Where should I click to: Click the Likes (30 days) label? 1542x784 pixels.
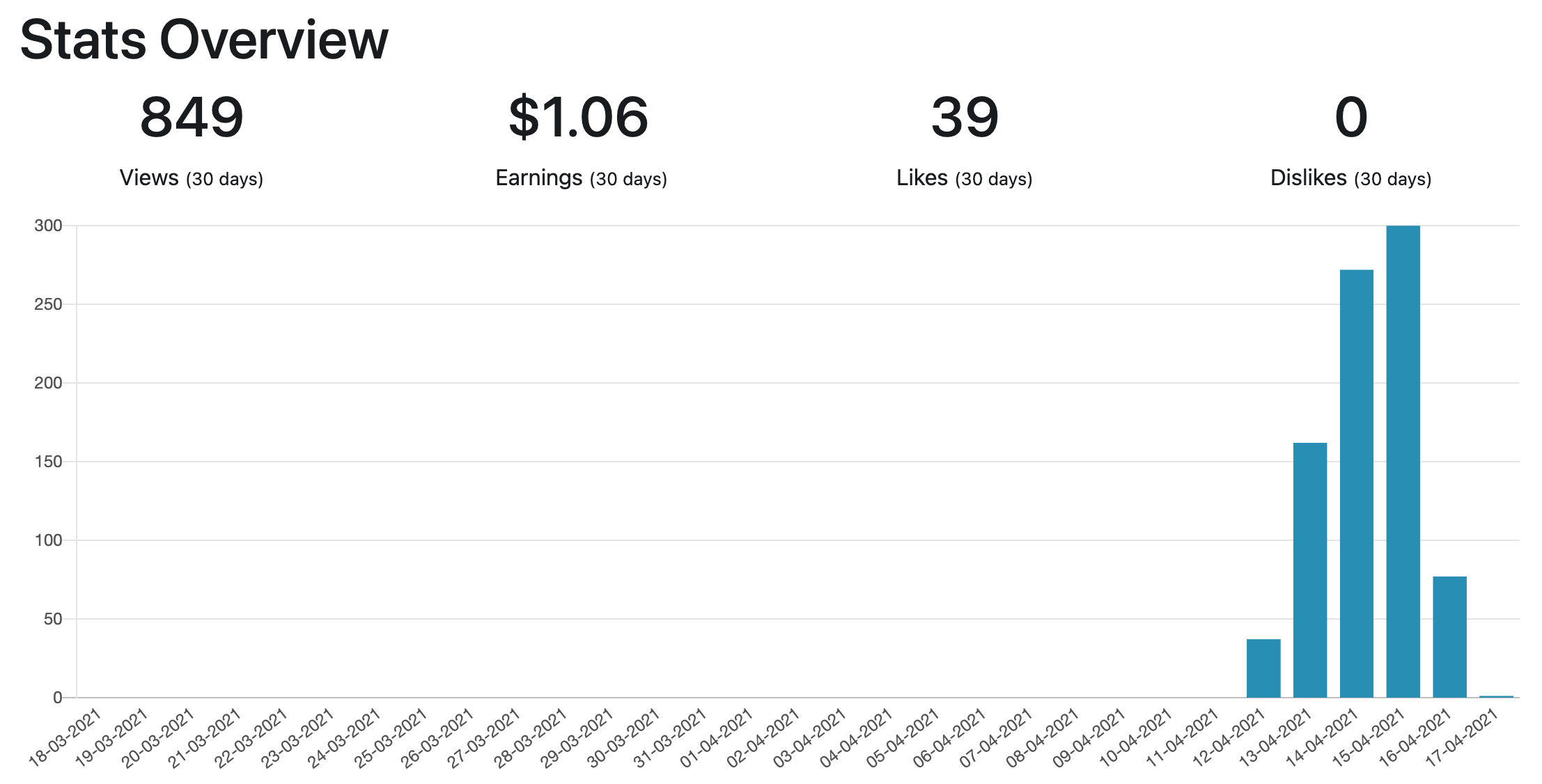[965, 178]
